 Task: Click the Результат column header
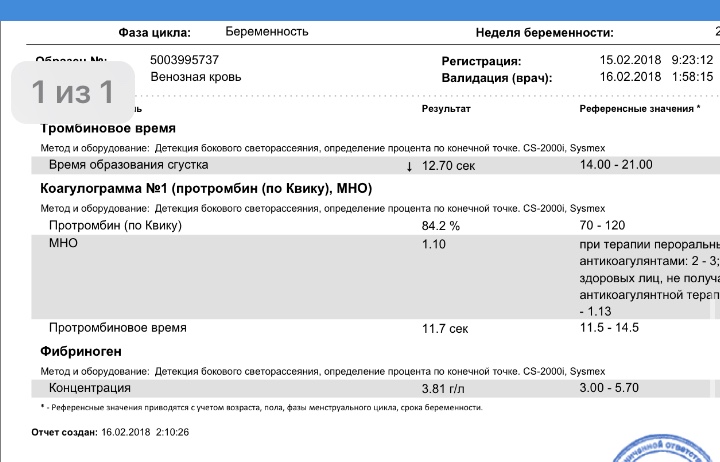tap(446, 108)
